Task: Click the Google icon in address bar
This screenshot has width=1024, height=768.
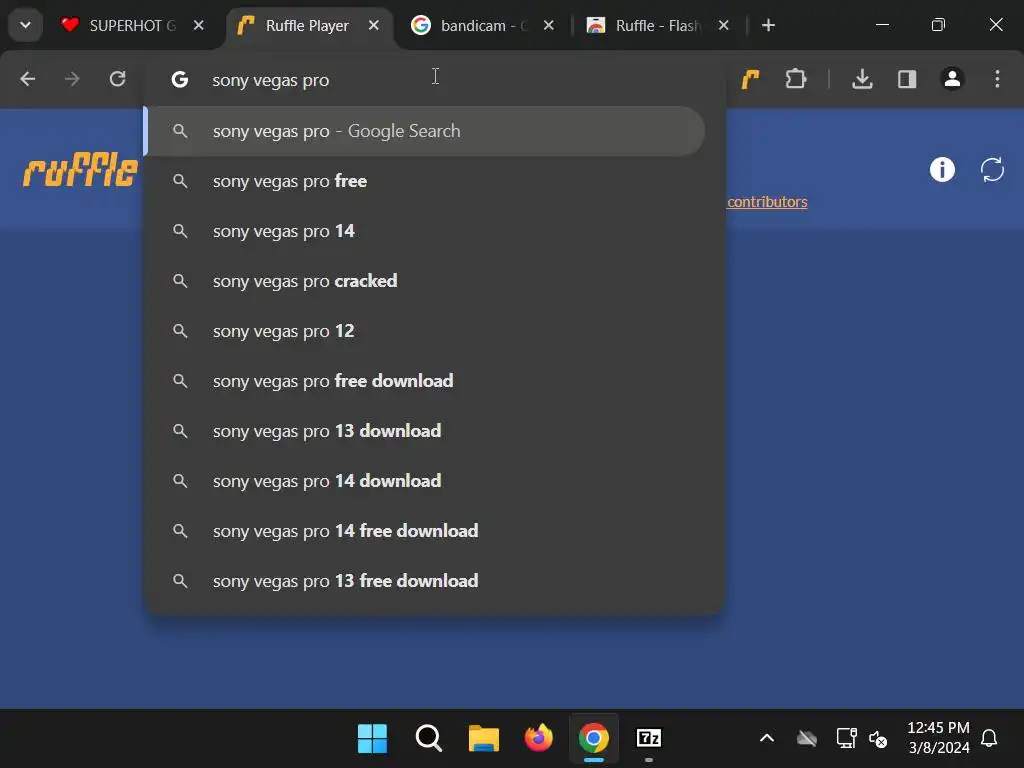Action: pyautogui.click(x=180, y=80)
